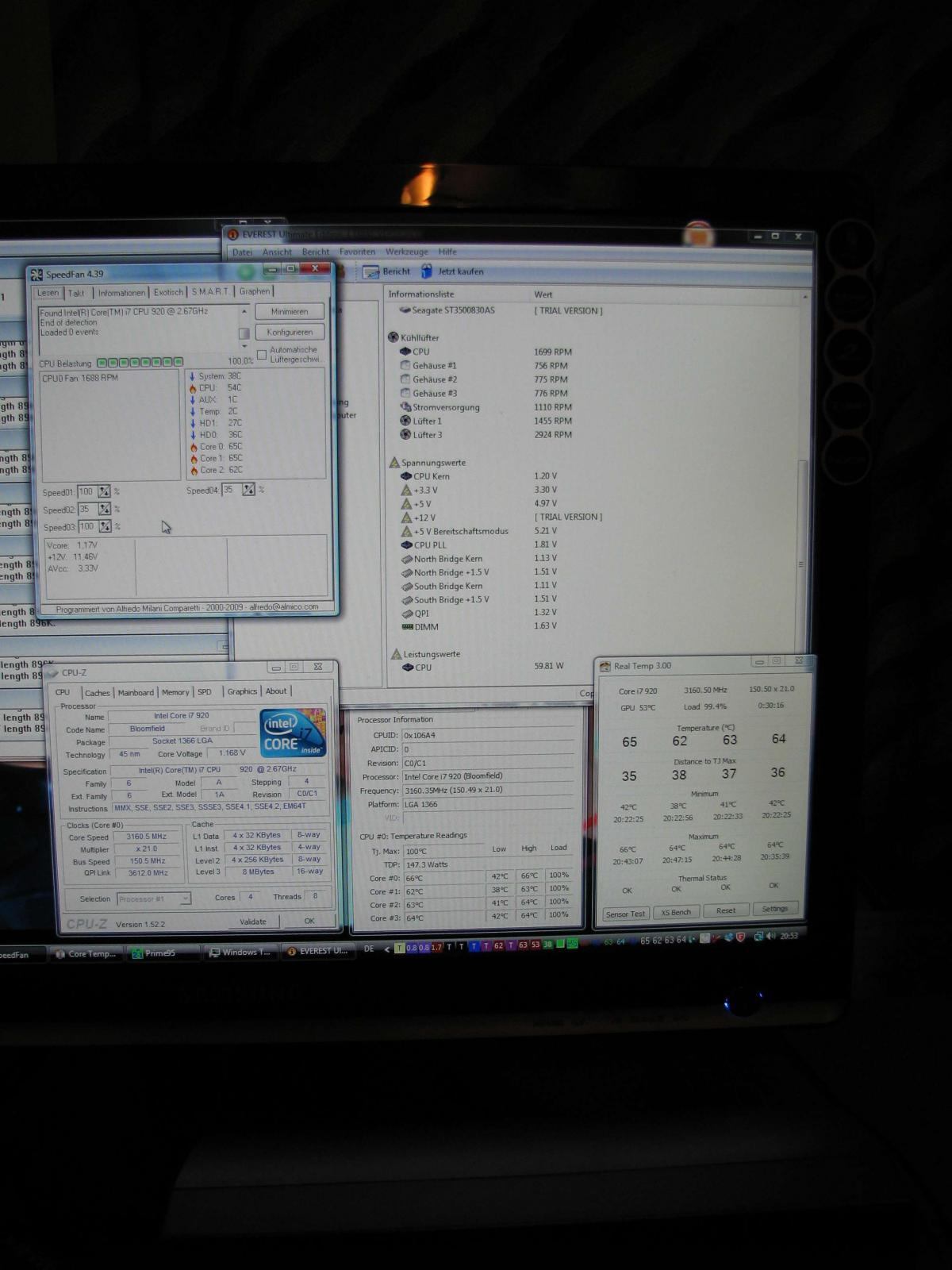Select the CPU Kern voltage icon
This screenshot has width=952, height=1270.
point(406,476)
